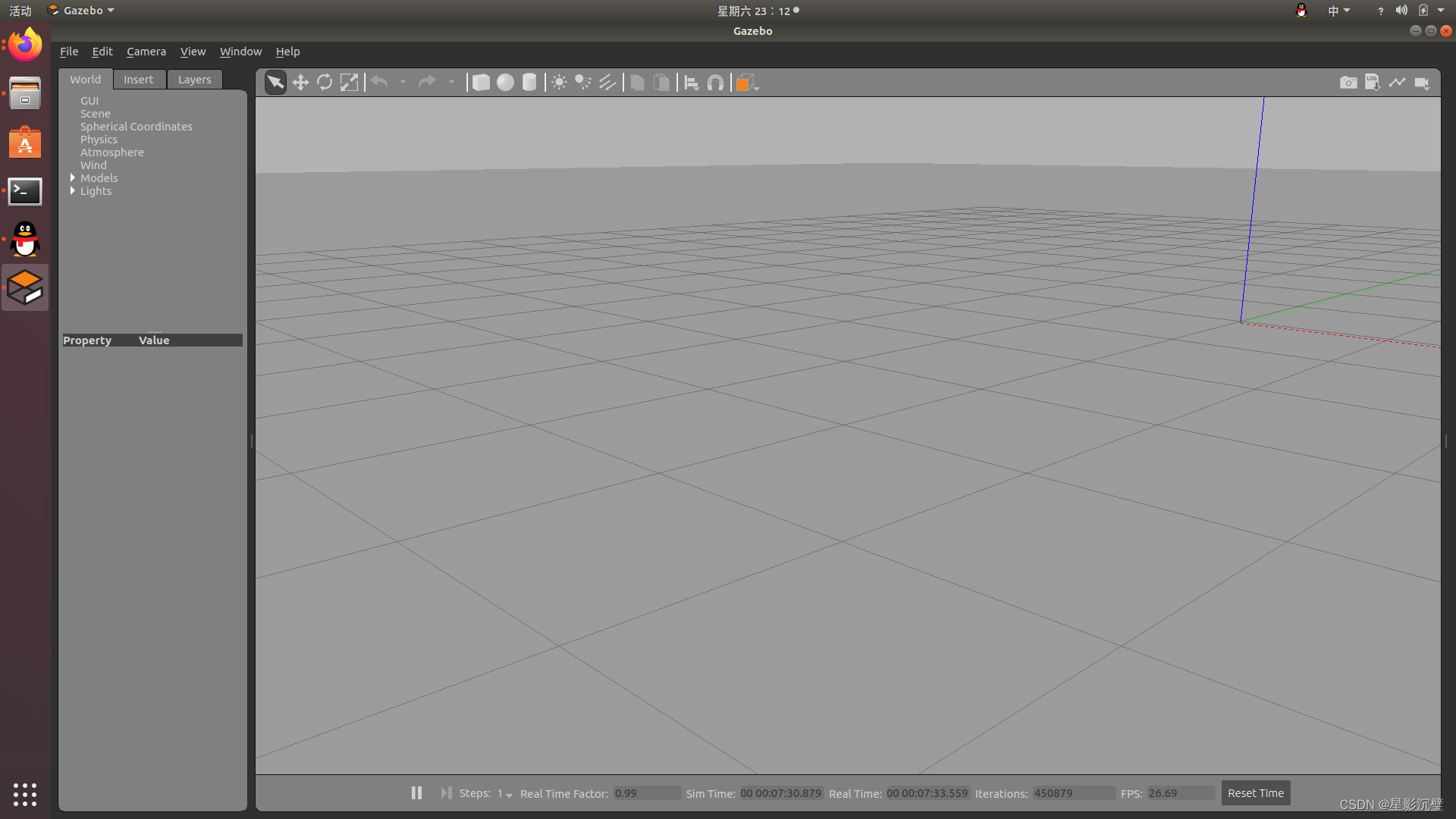Image resolution: width=1456 pixels, height=819 pixels.
Task: Select the scale mode tool
Action: pyautogui.click(x=349, y=83)
